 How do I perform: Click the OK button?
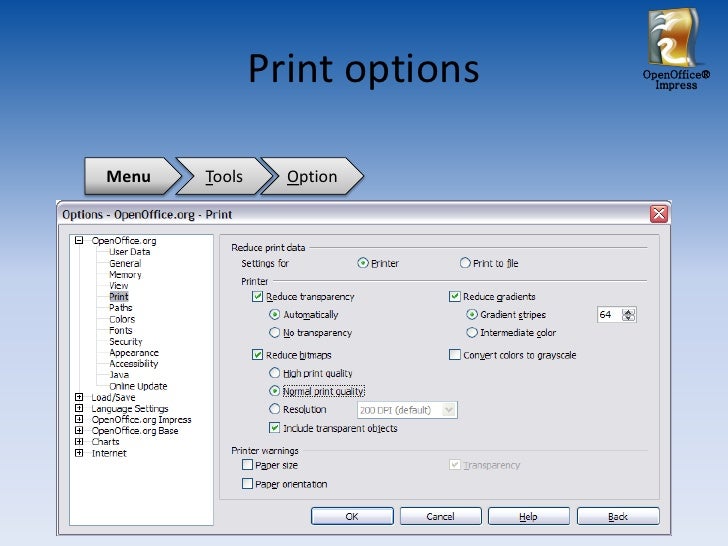click(x=352, y=516)
